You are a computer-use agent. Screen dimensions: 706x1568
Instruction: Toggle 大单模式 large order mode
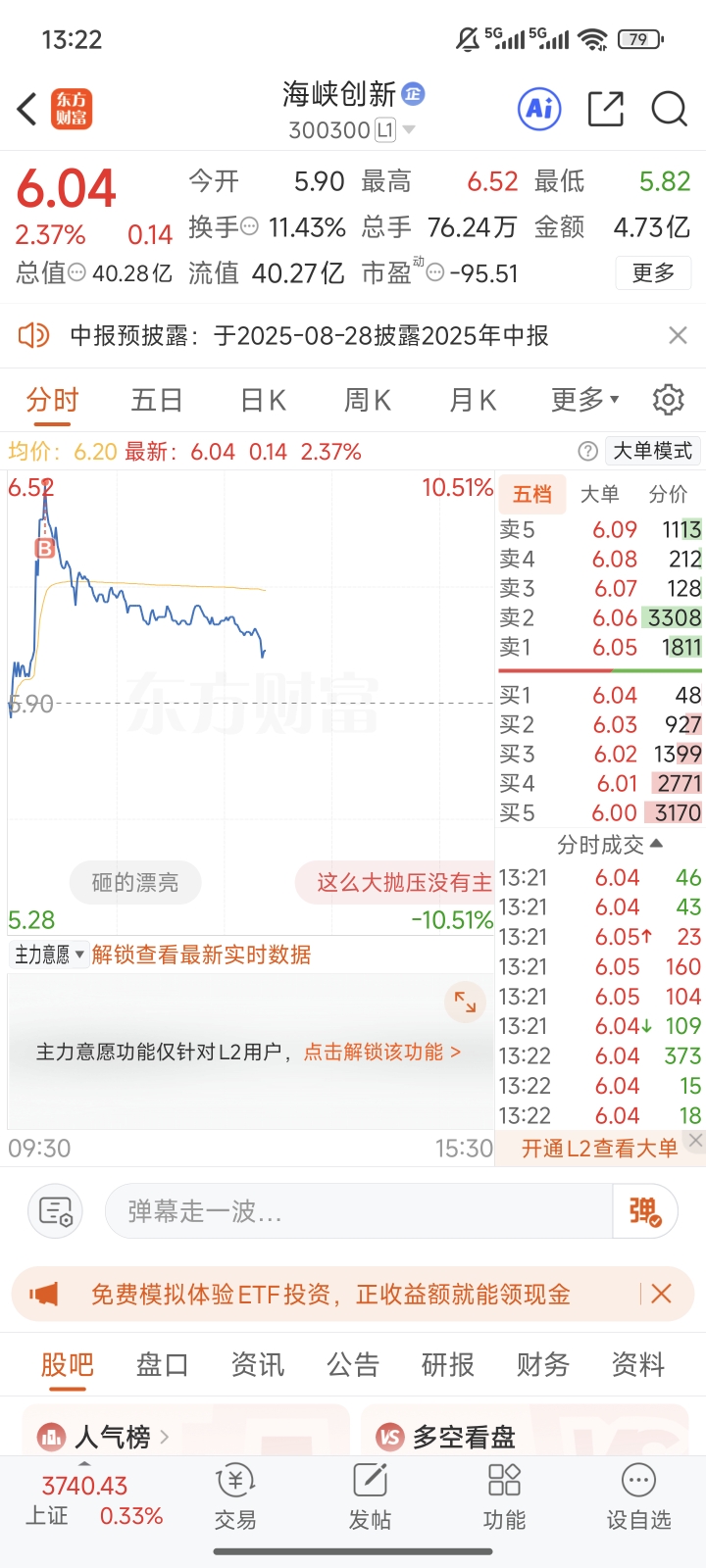pos(652,451)
